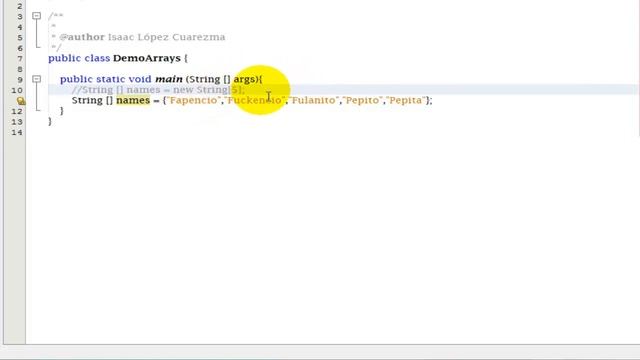Click the string "Pepito" in the array

pos(362,100)
